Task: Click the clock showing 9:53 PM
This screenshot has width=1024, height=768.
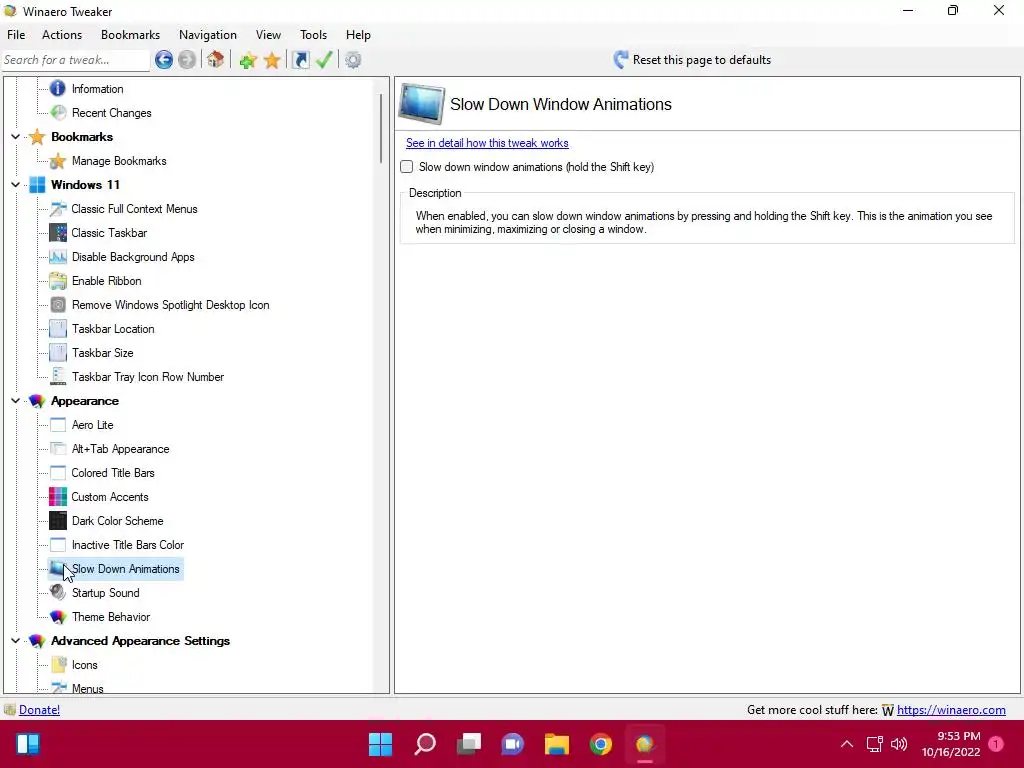Action: coord(959,736)
